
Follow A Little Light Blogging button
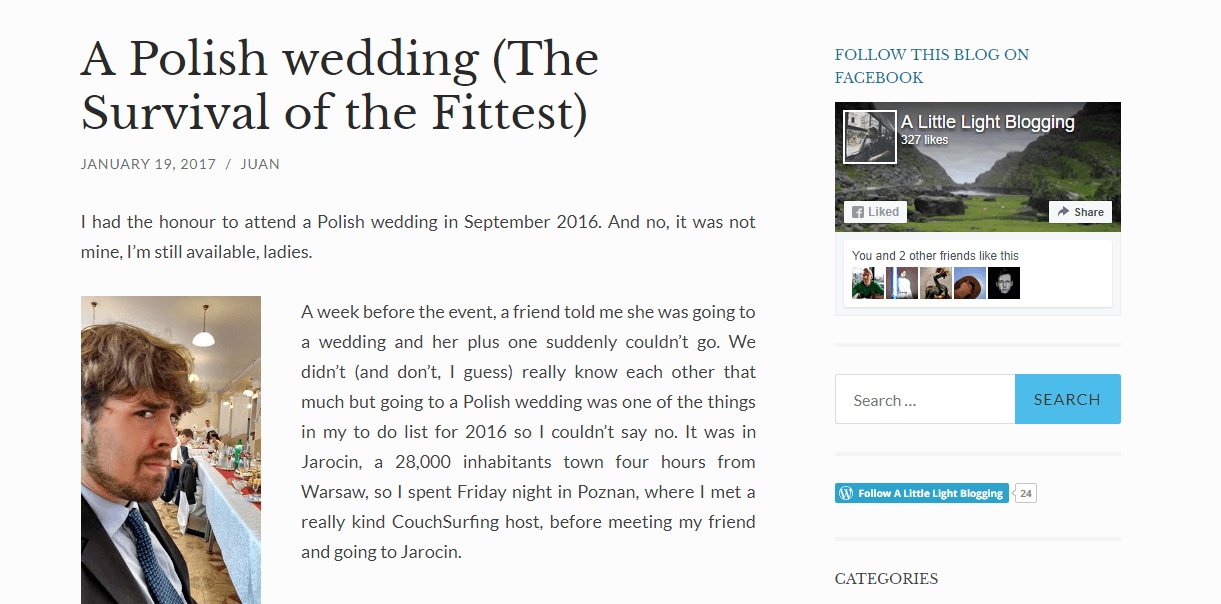point(922,493)
